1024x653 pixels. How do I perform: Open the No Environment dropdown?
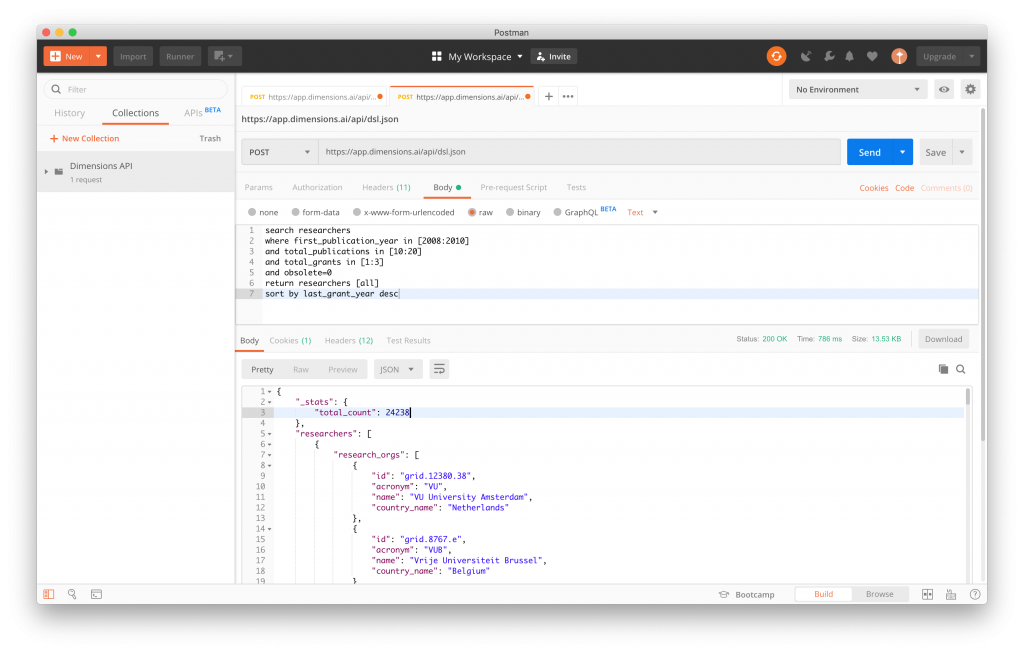coord(857,89)
